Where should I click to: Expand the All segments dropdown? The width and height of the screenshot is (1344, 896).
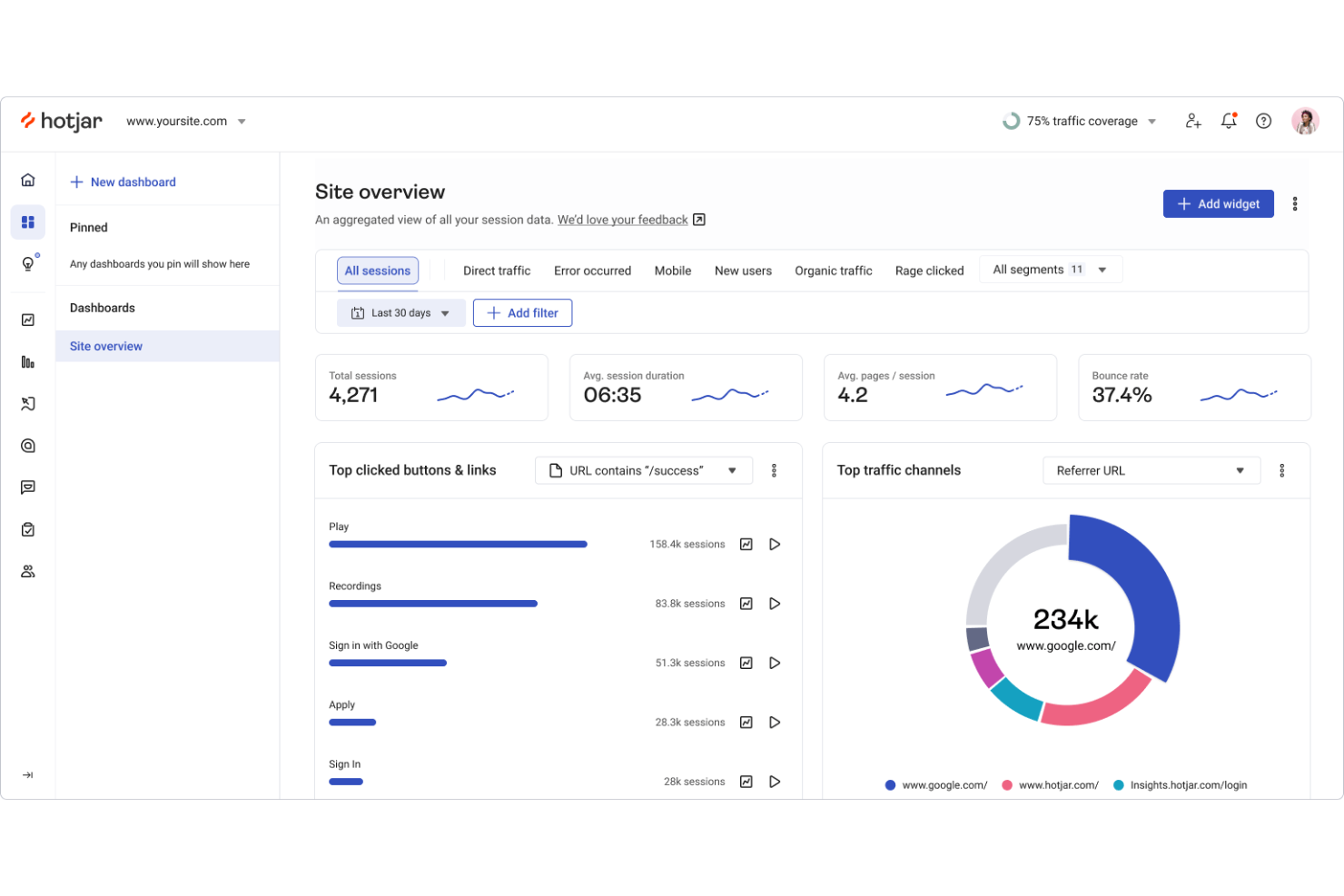tap(1050, 269)
